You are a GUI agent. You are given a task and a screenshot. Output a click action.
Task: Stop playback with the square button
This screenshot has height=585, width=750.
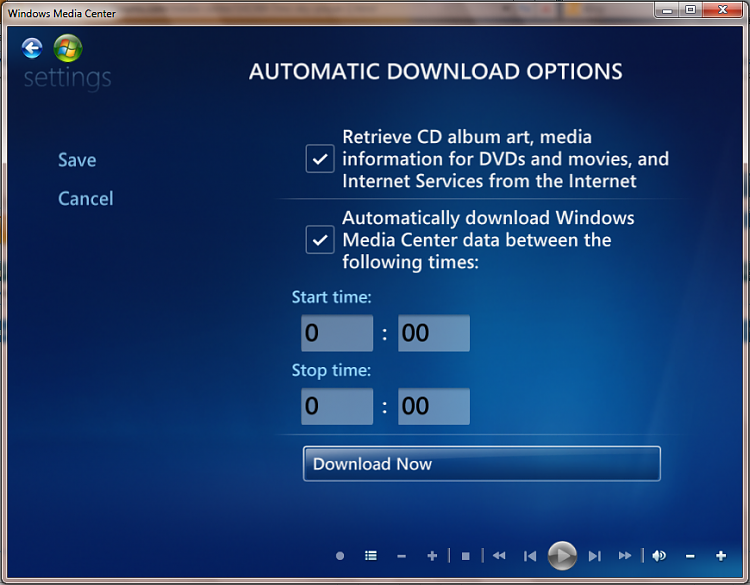[465, 556]
